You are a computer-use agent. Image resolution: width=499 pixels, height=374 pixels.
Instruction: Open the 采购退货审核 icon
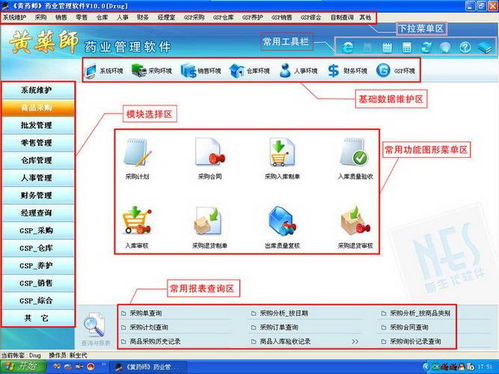click(355, 221)
